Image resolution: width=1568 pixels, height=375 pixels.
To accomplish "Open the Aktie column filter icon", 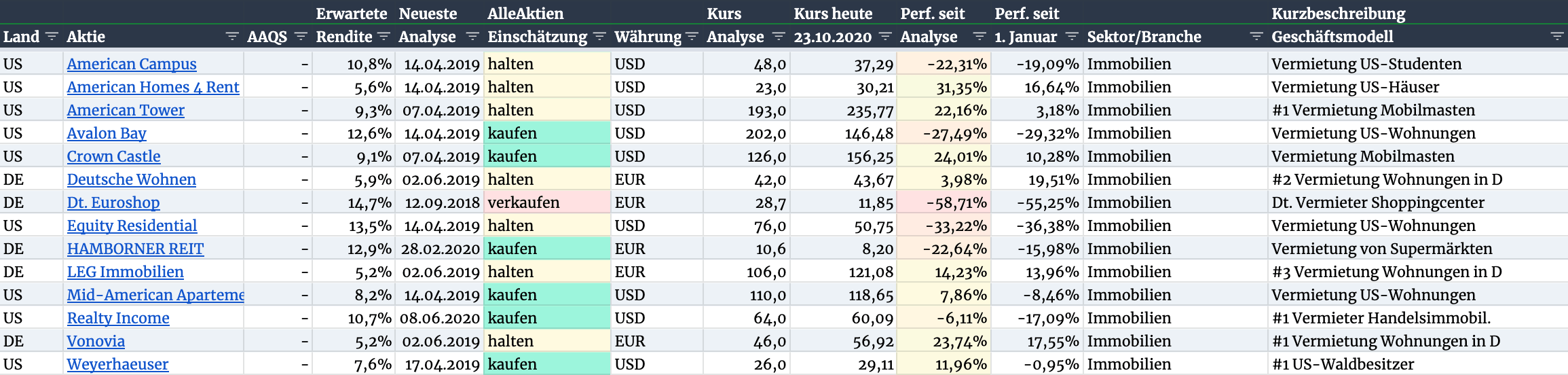I will tap(232, 37).
